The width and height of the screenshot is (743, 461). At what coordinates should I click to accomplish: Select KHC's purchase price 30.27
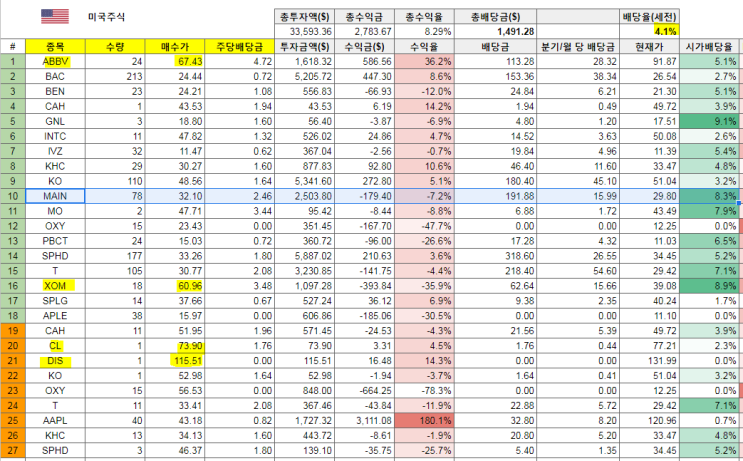click(175, 166)
